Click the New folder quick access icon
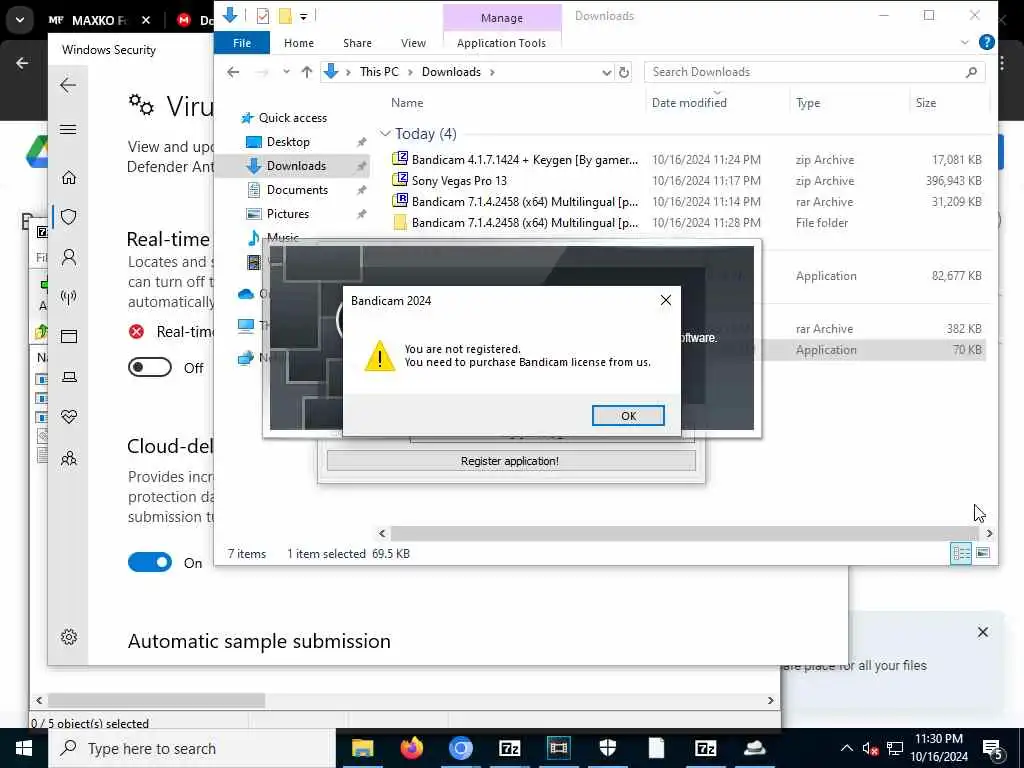 pos(285,16)
